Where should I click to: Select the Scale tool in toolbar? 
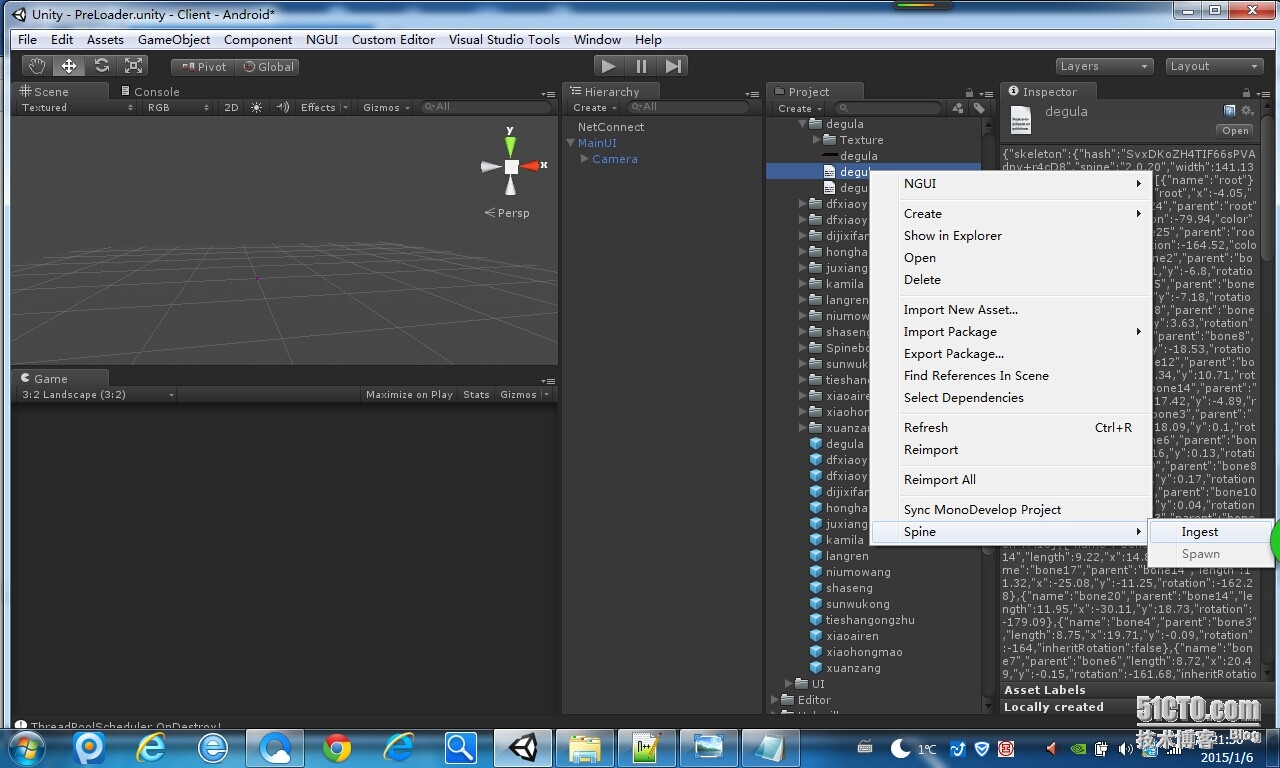[x=133, y=66]
